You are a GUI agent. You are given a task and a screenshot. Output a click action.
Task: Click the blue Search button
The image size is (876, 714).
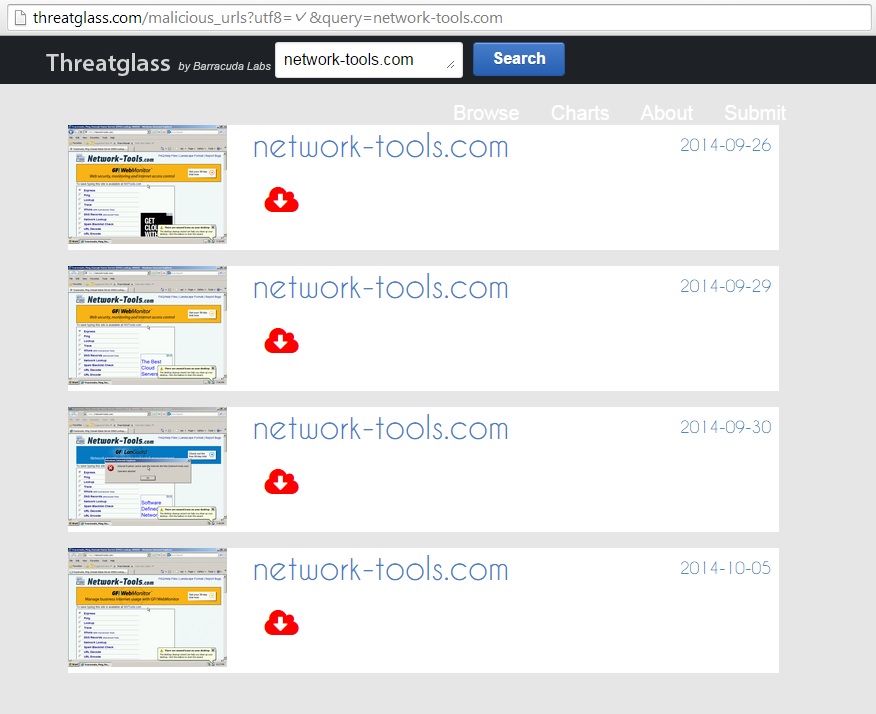(519, 59)
